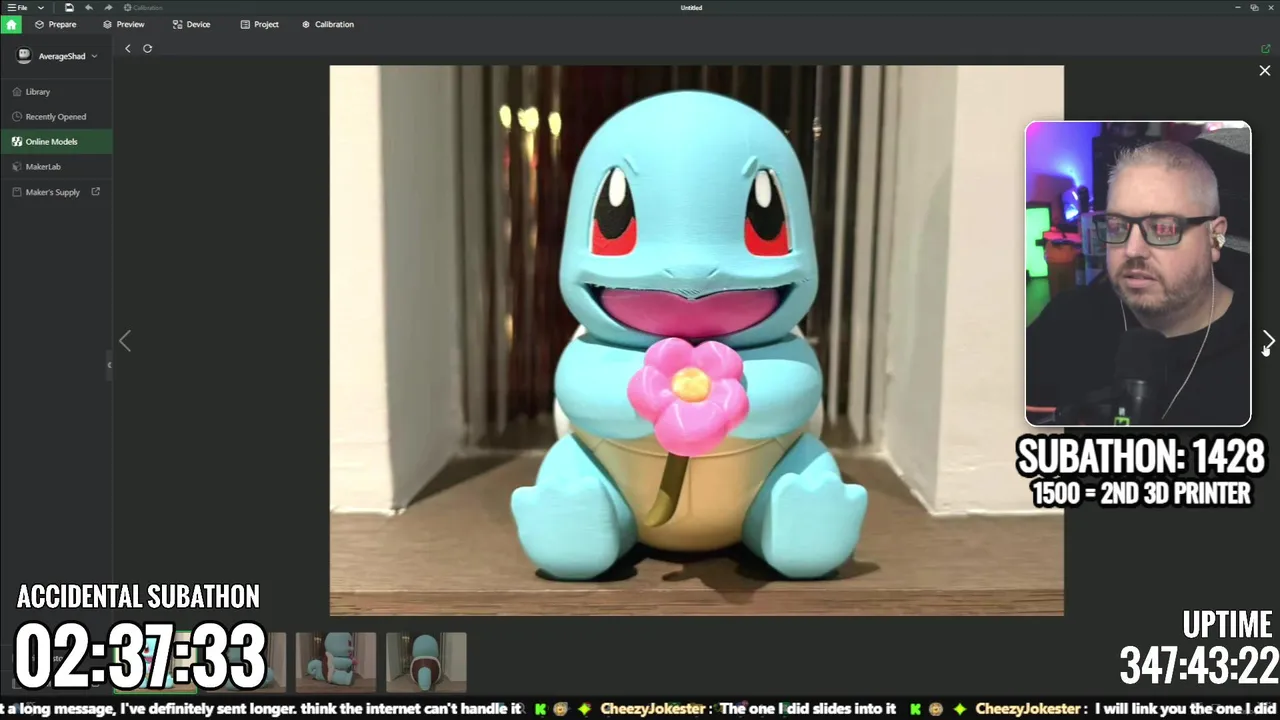The image size is (1280, 720).
Task: Open the page in an external browser with the green icon
Action: tap(1265, 48)
